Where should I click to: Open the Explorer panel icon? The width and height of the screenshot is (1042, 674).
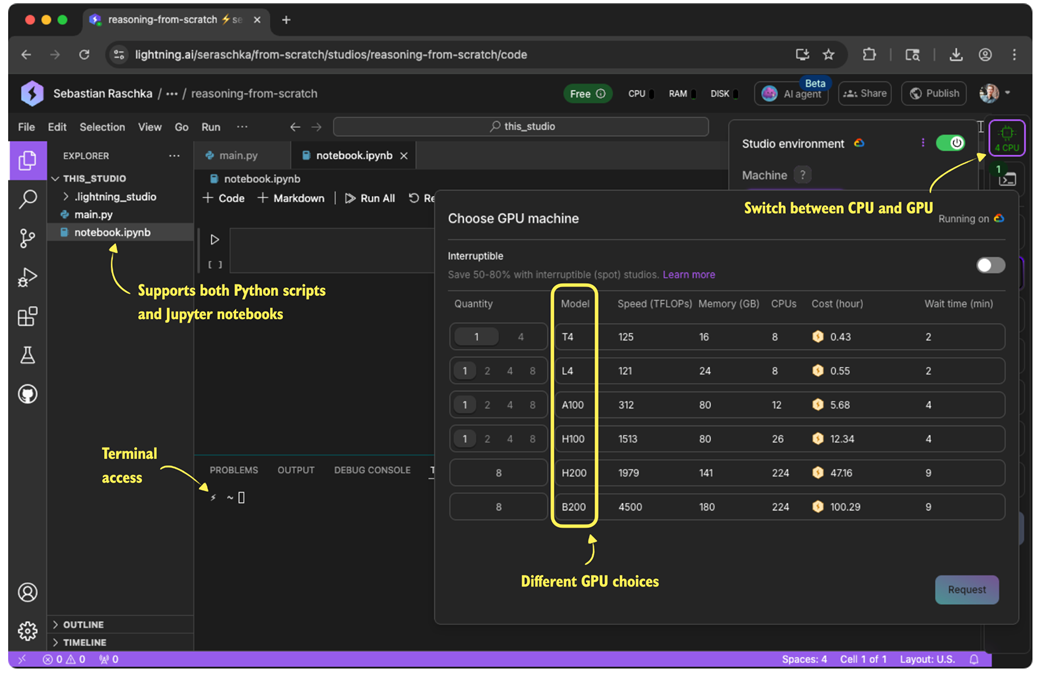[27, 159]
